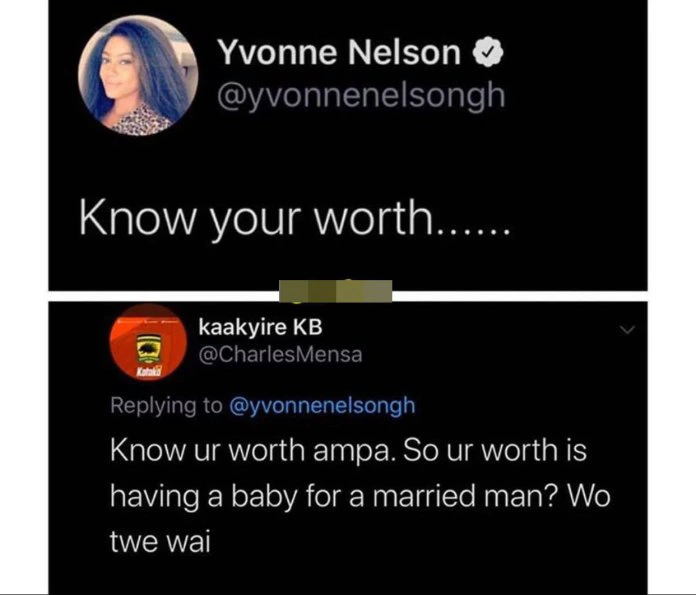Click the pixelated censored bar between tweets
696x595 pixels.
(x=336, y=291)
